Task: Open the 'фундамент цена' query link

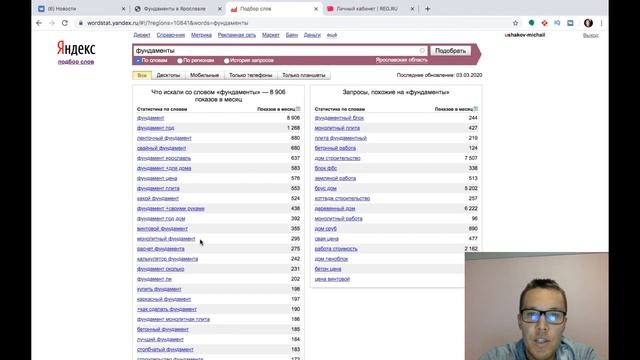Action: pyautogui.click(x=157, y=178)
